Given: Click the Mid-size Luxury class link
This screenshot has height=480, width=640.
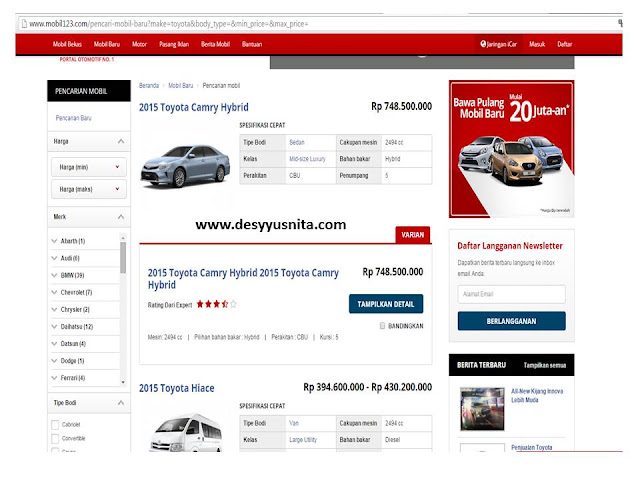Looking at the screenshot, I should (307, 159).
